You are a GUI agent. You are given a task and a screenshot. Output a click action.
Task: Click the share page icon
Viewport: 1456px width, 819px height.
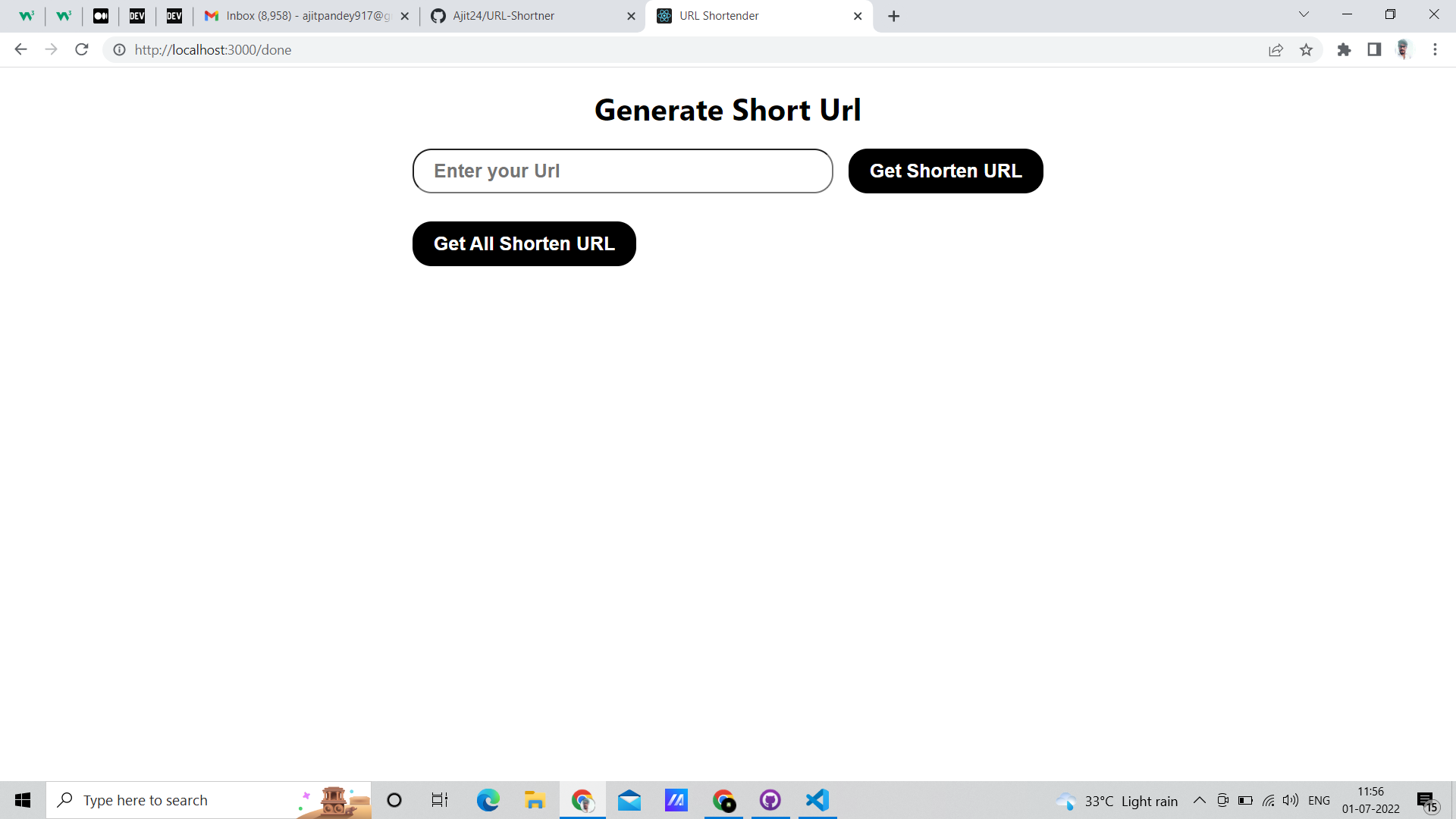[x=1276, y=50]
